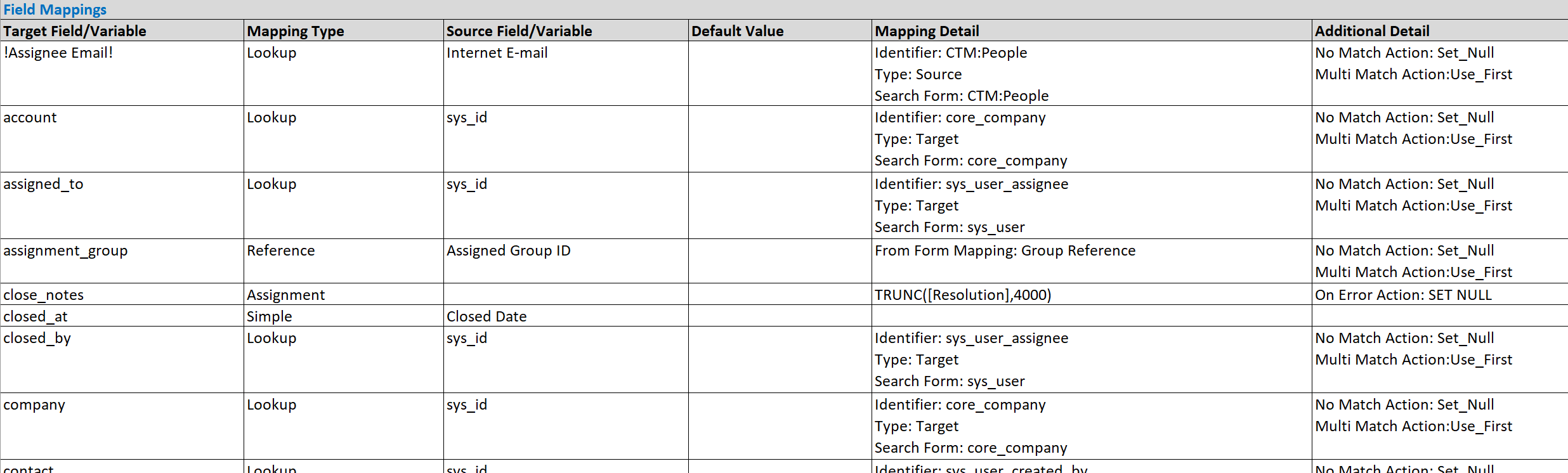Click the Closed Date source field cell
Image resolution: width=1568 pixels, height=473 pixels.
click(x=566, y=316)
